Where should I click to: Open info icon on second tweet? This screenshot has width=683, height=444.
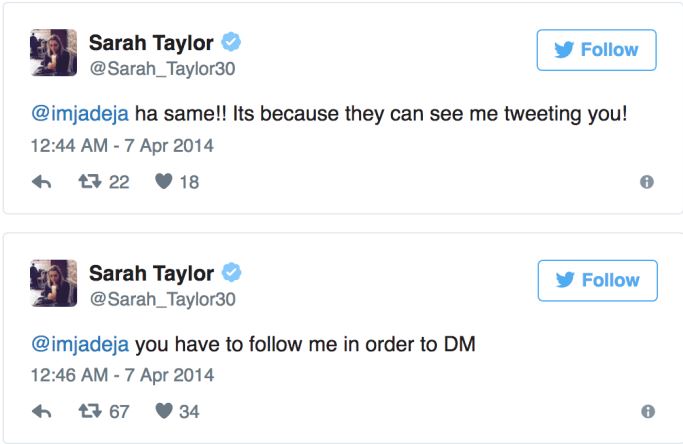[x=647, y=411]
